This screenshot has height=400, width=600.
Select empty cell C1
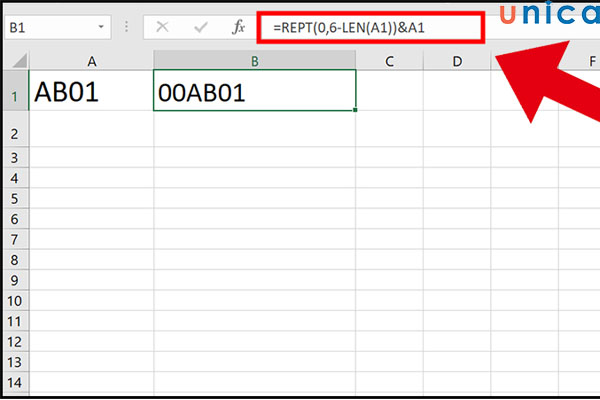(x=389, y=92)
